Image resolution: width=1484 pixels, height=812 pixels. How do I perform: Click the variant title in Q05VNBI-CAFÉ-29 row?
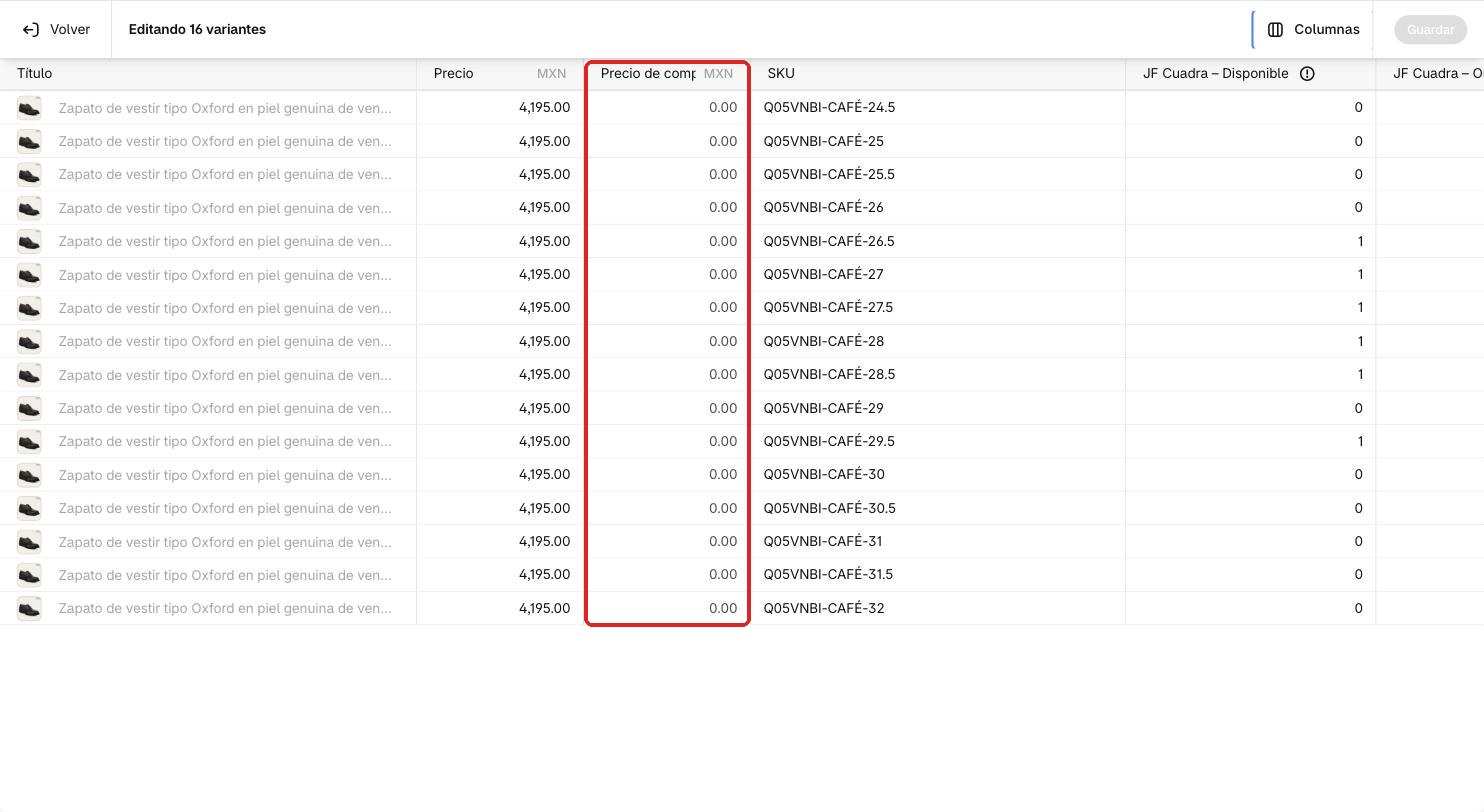point(225,408)
